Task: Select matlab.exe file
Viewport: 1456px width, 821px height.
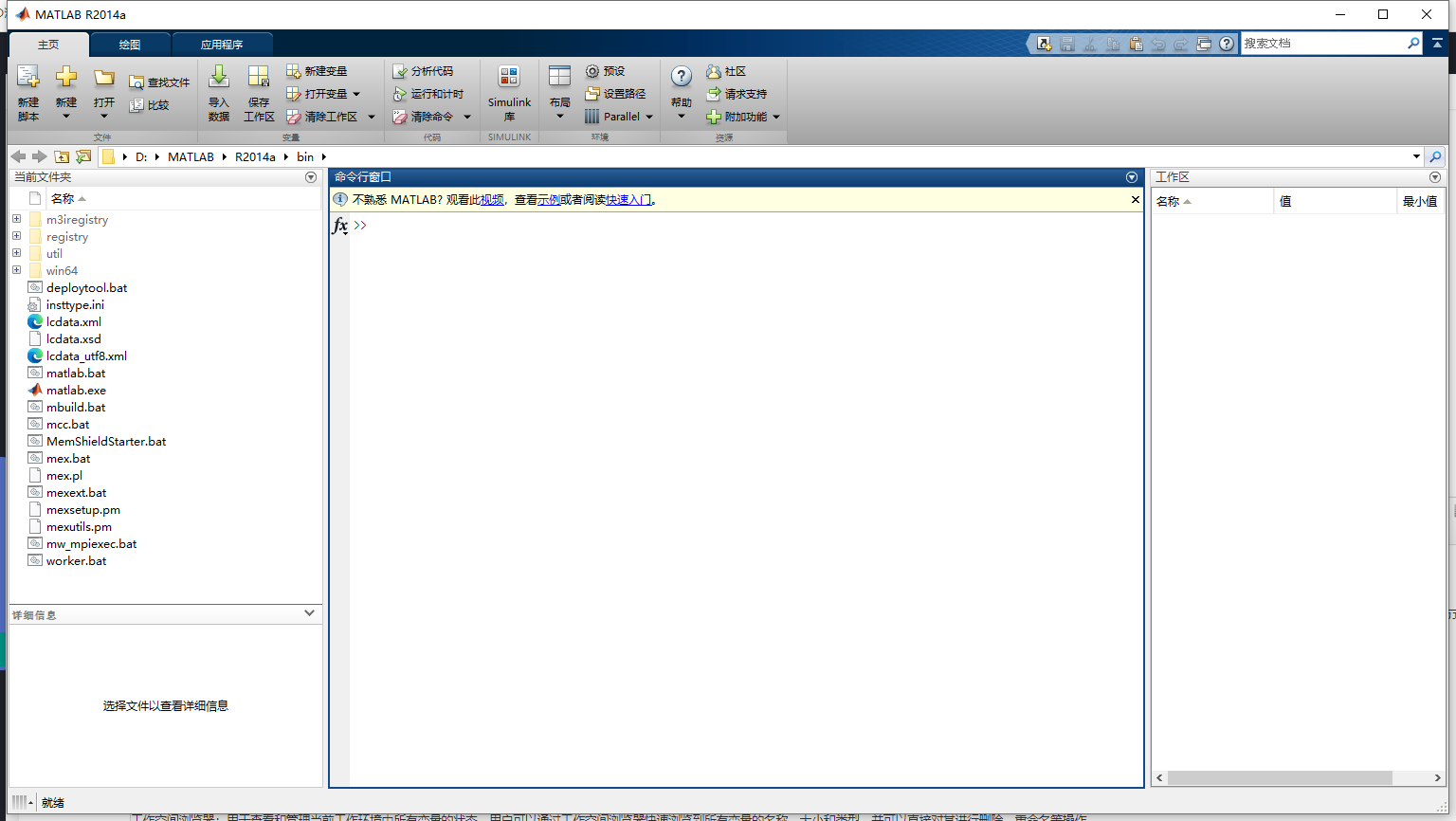Action: (x=76, y=391)
